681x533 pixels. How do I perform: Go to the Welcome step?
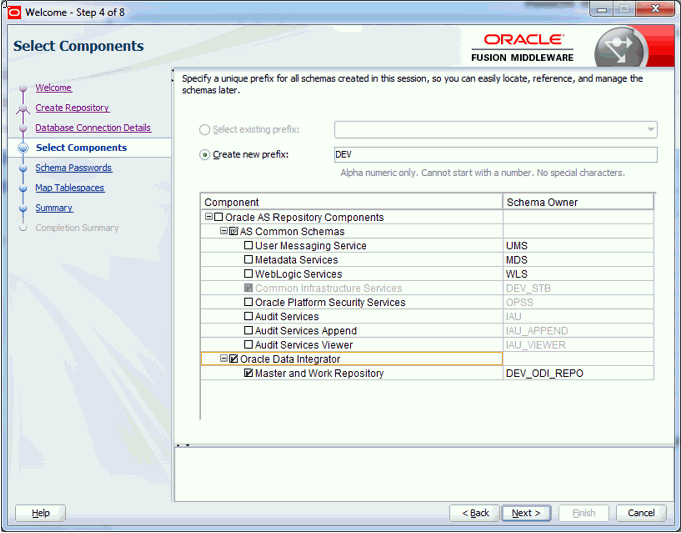tap(54, 88)
